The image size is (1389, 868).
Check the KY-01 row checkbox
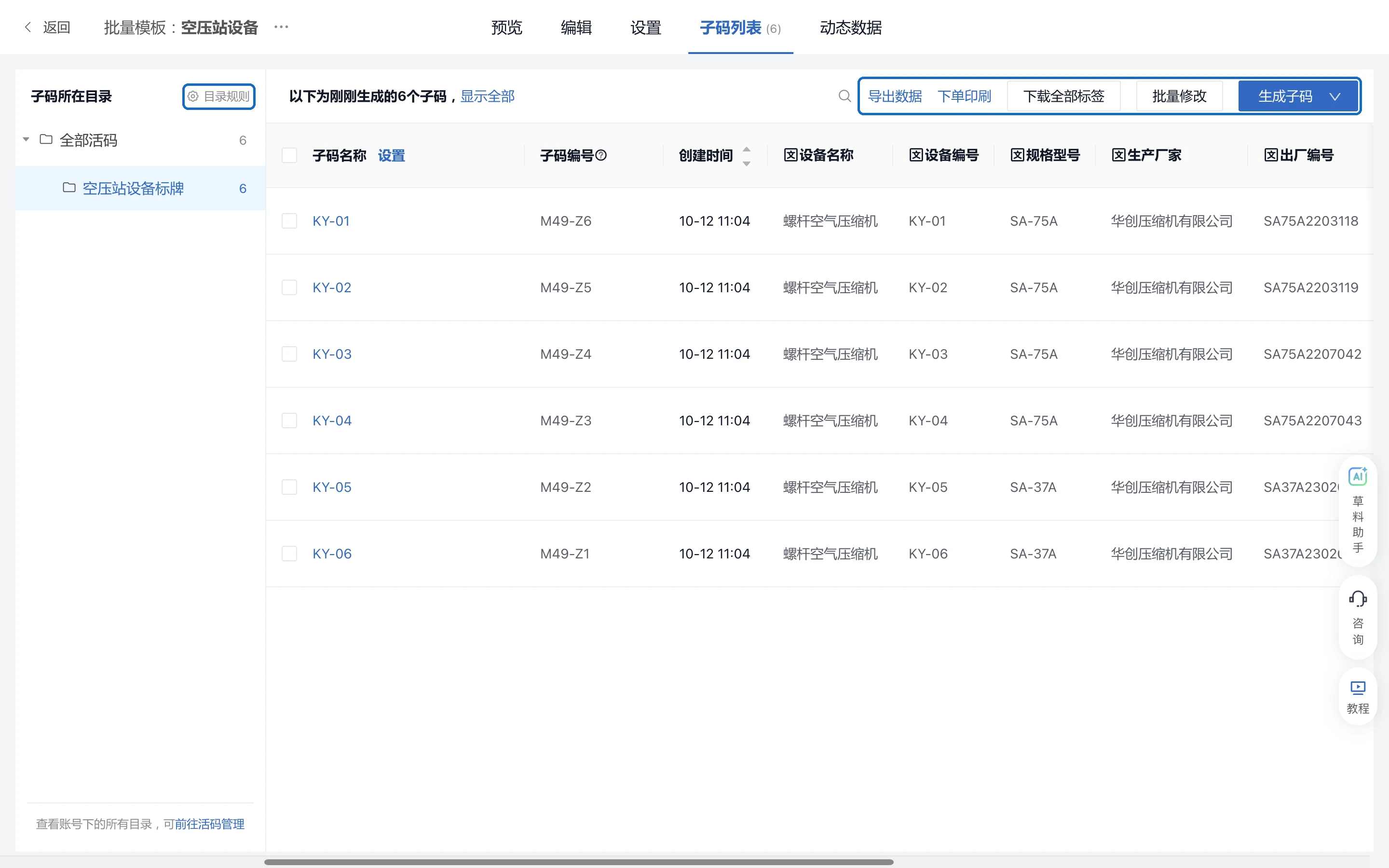click(x=289, y=221)
